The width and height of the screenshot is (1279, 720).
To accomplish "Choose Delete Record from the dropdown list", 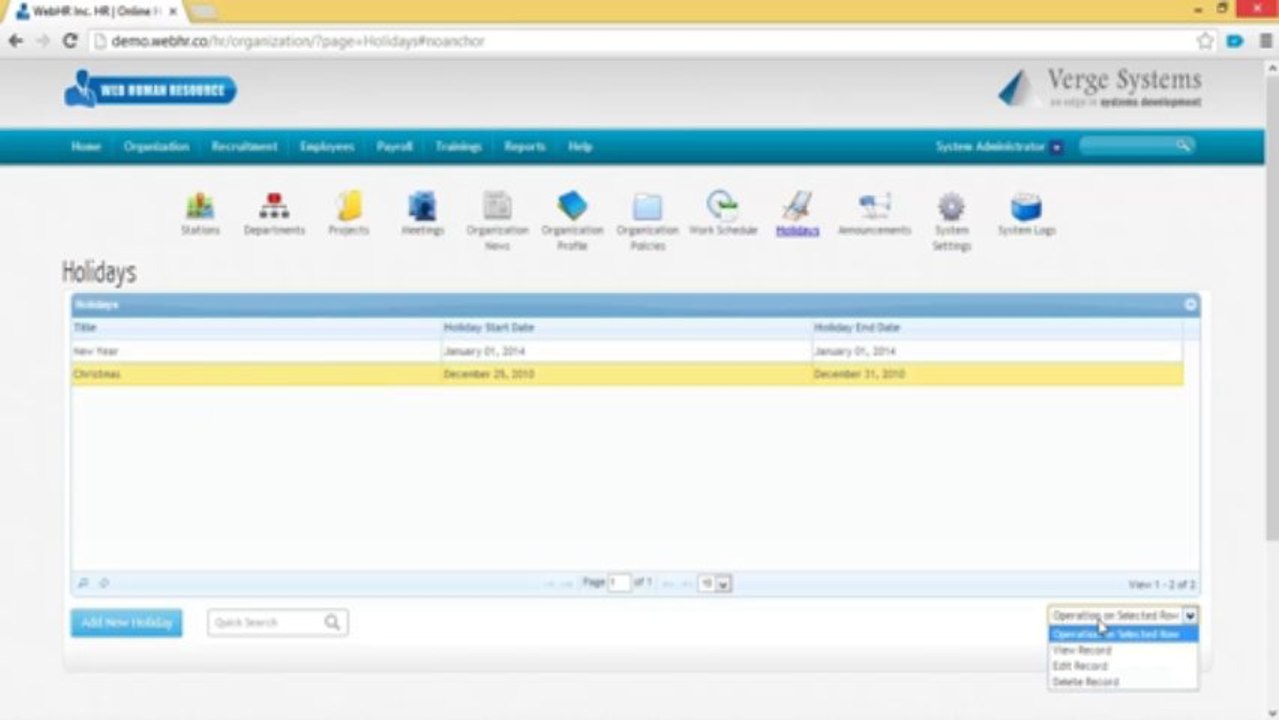I will point(1123,682).
